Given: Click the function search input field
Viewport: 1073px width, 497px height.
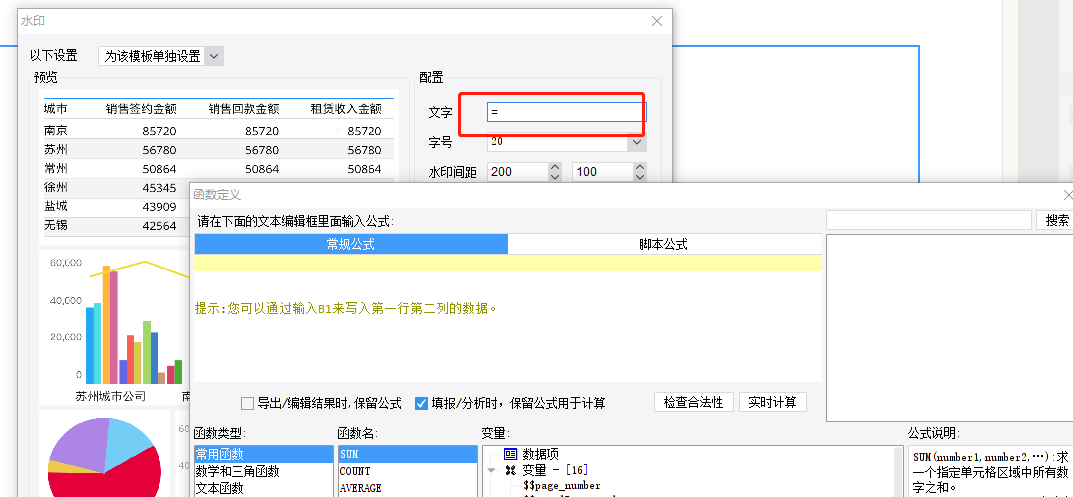Looking at the screenshot, I should pyautogui.click(x=929, y=220).
